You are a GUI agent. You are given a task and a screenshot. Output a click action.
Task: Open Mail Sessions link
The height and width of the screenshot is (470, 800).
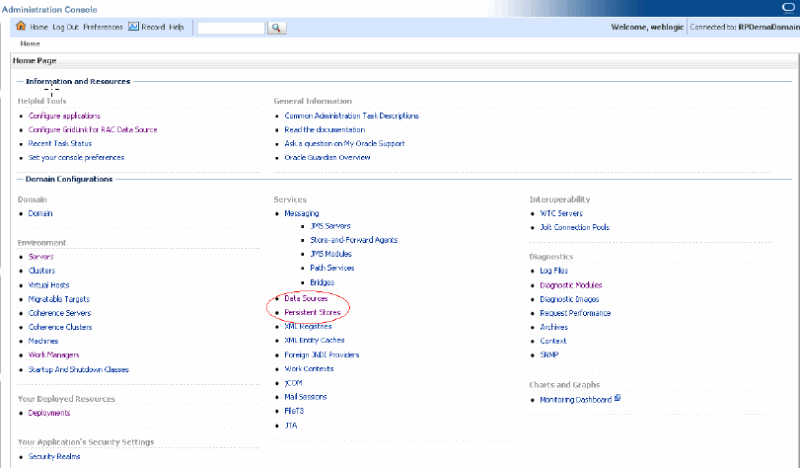[x=306, y=397]
